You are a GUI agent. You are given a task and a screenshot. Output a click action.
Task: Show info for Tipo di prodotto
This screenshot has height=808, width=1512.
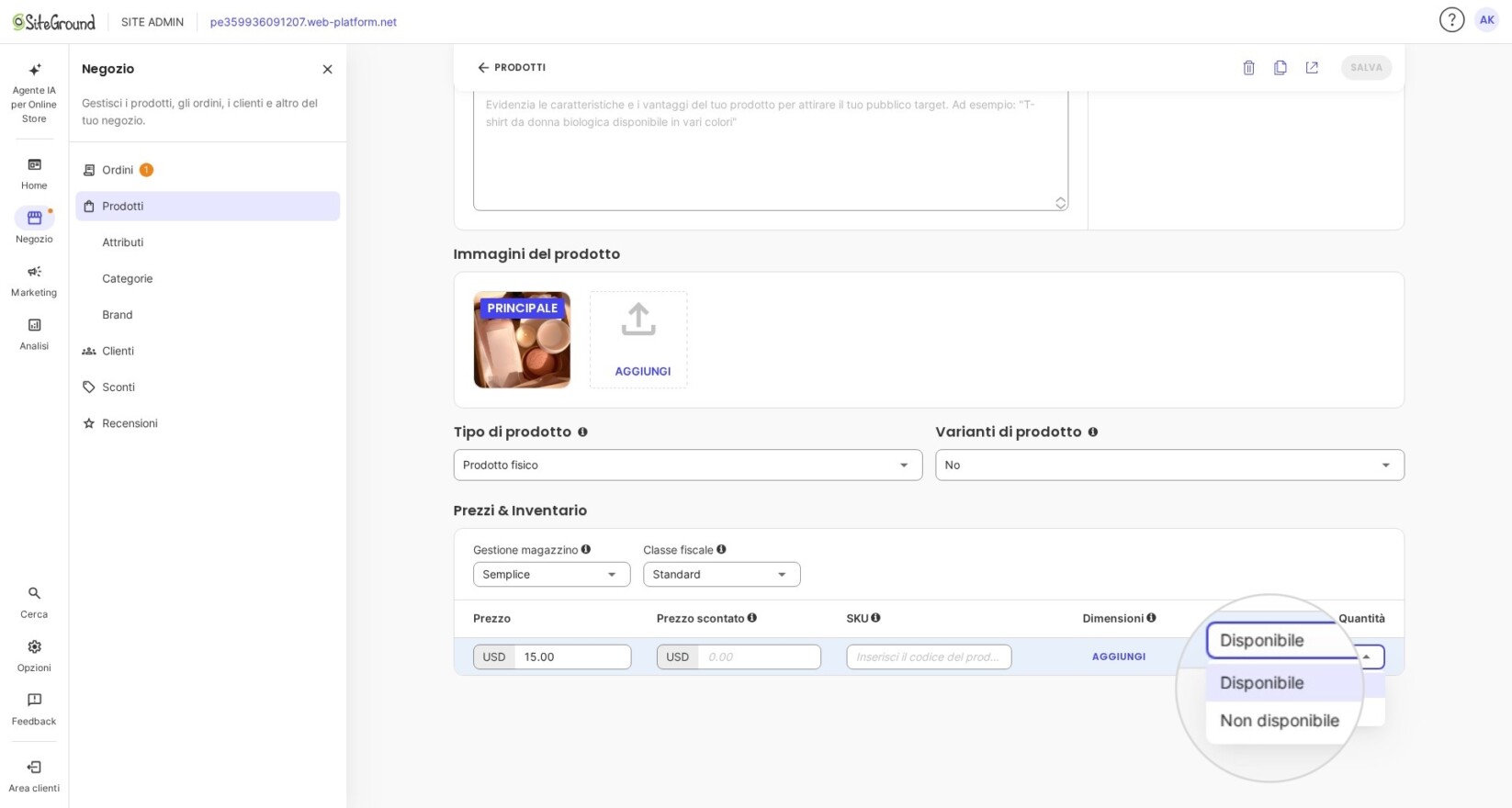click(x=582, y=432)
